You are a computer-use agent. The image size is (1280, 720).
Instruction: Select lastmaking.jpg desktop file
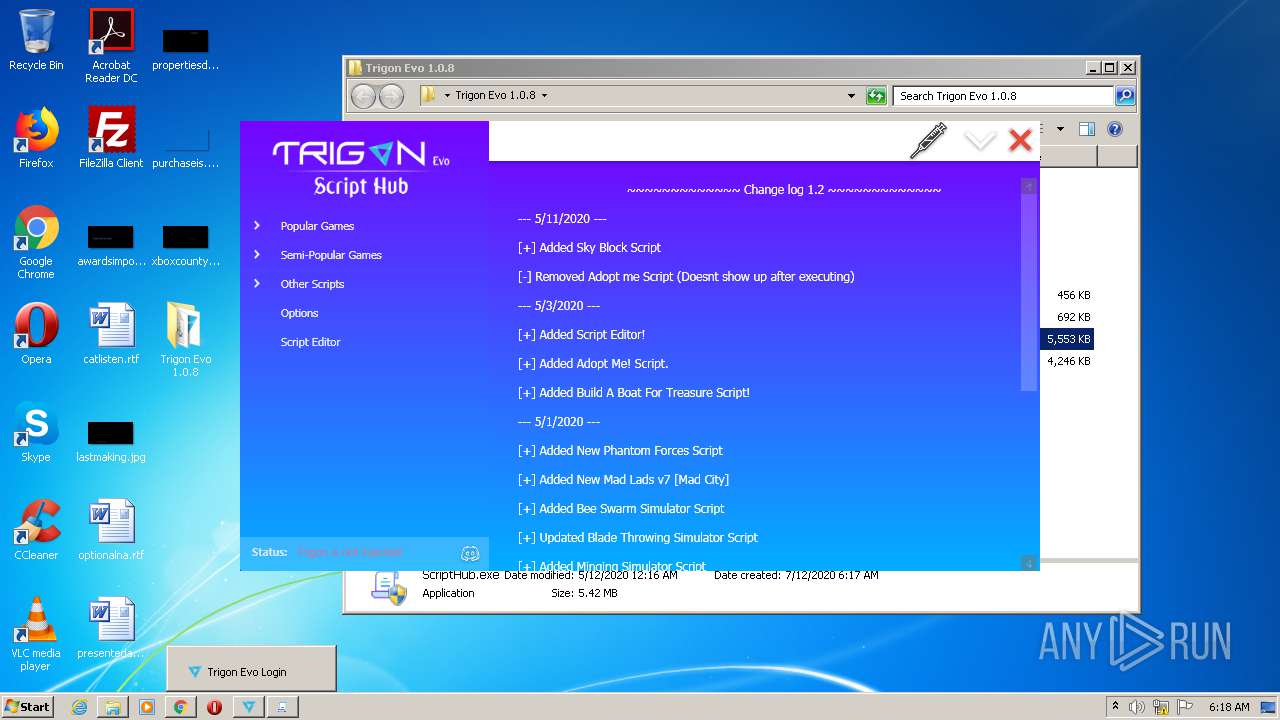(111, 440)
